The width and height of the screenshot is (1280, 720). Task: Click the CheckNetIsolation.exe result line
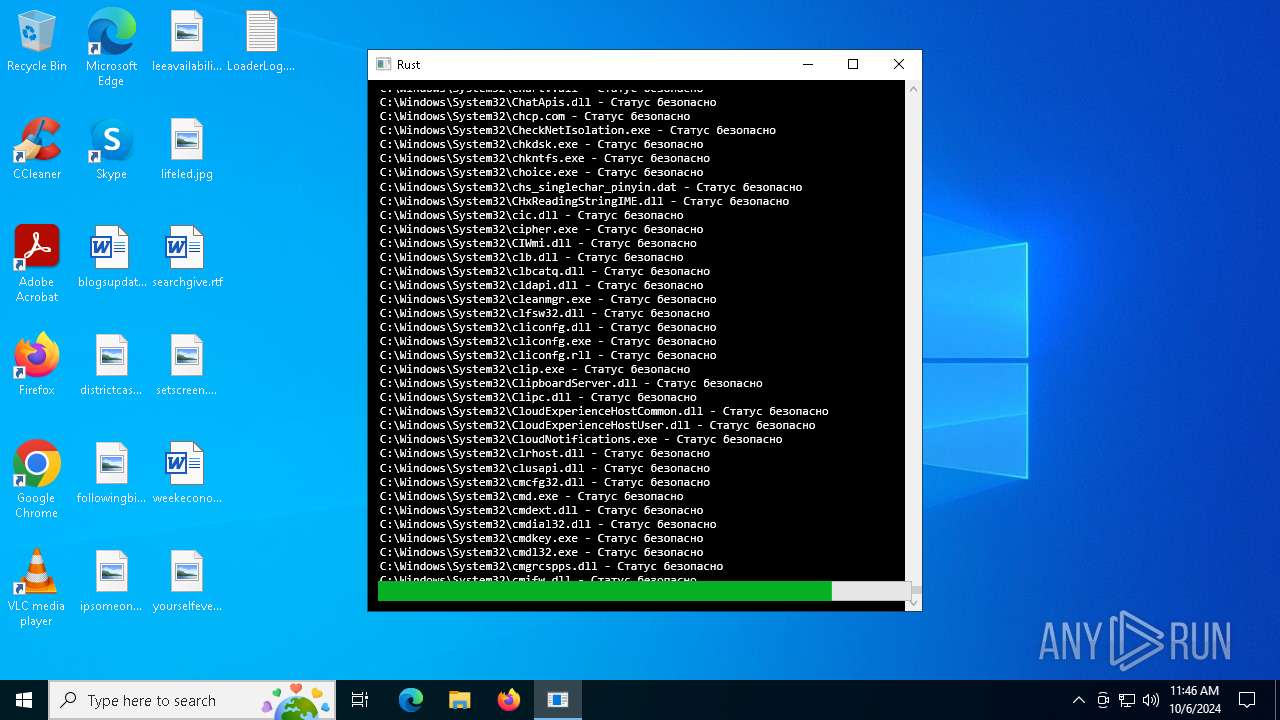[577, 130]
